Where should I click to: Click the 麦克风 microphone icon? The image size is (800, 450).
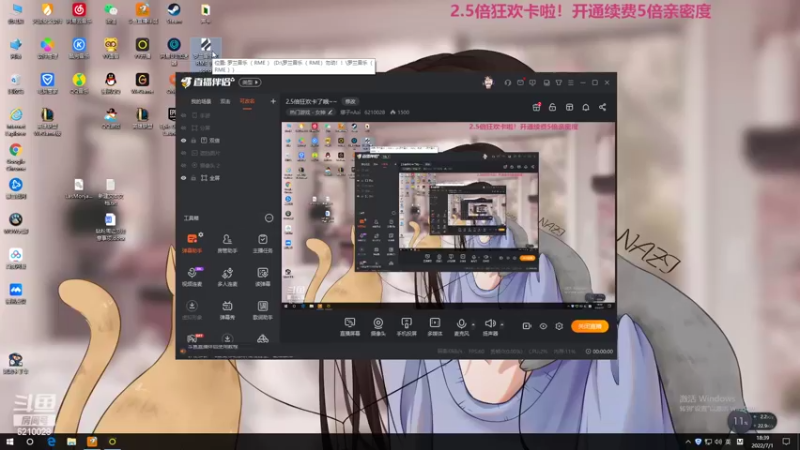pyautogui.click(x=461, y=323)
